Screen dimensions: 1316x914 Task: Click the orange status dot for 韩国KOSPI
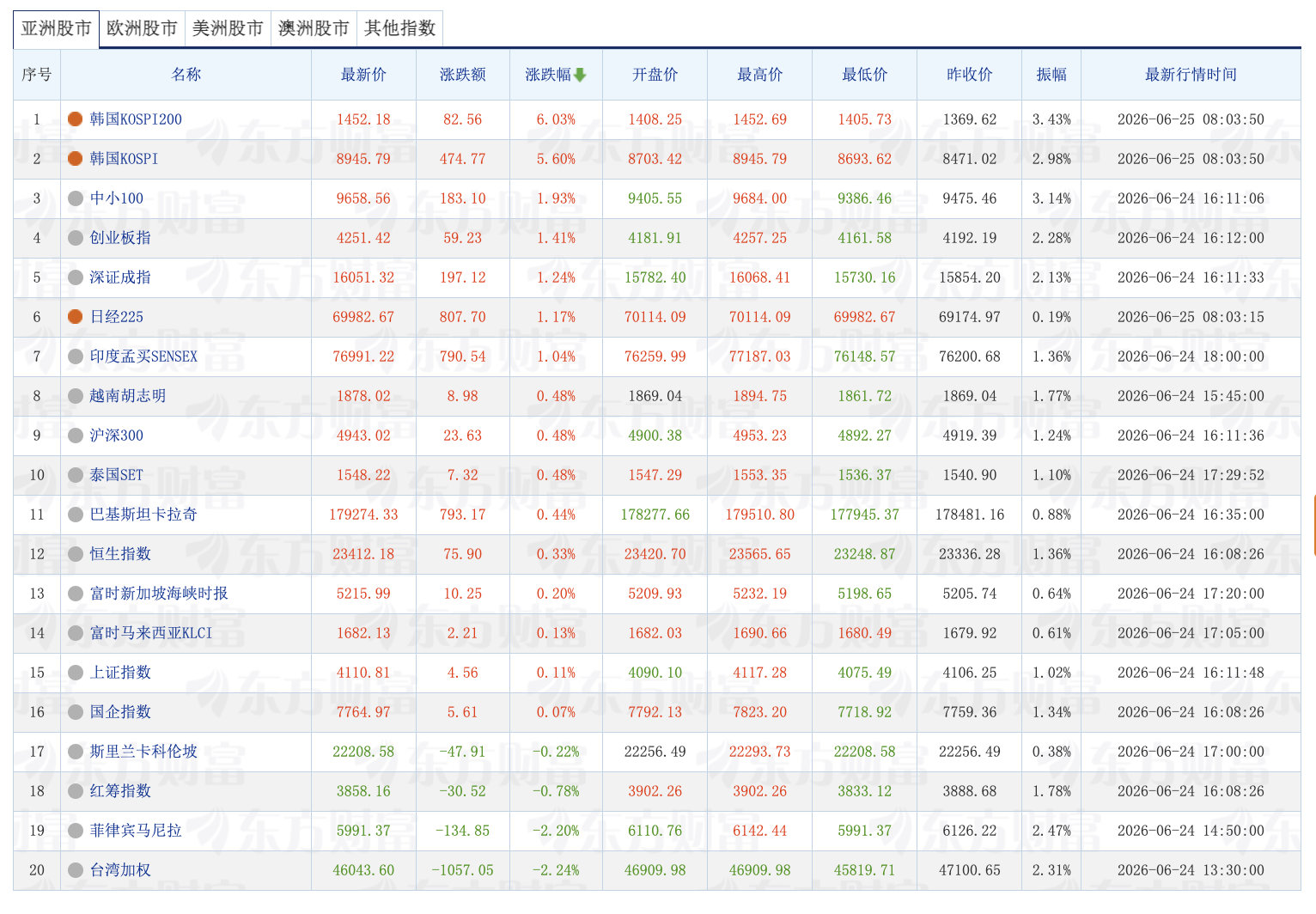tap(75, 159)
